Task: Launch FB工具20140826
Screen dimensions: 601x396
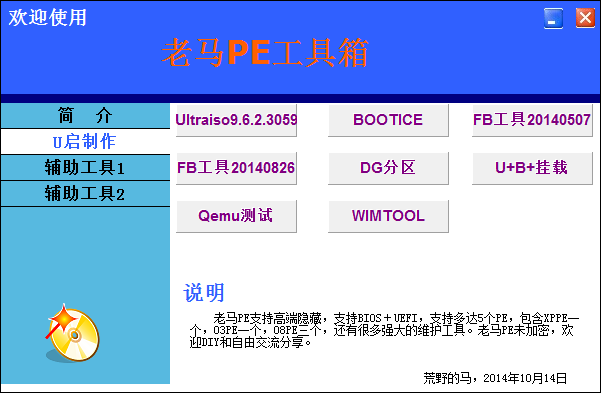Action: coord(236,168)
